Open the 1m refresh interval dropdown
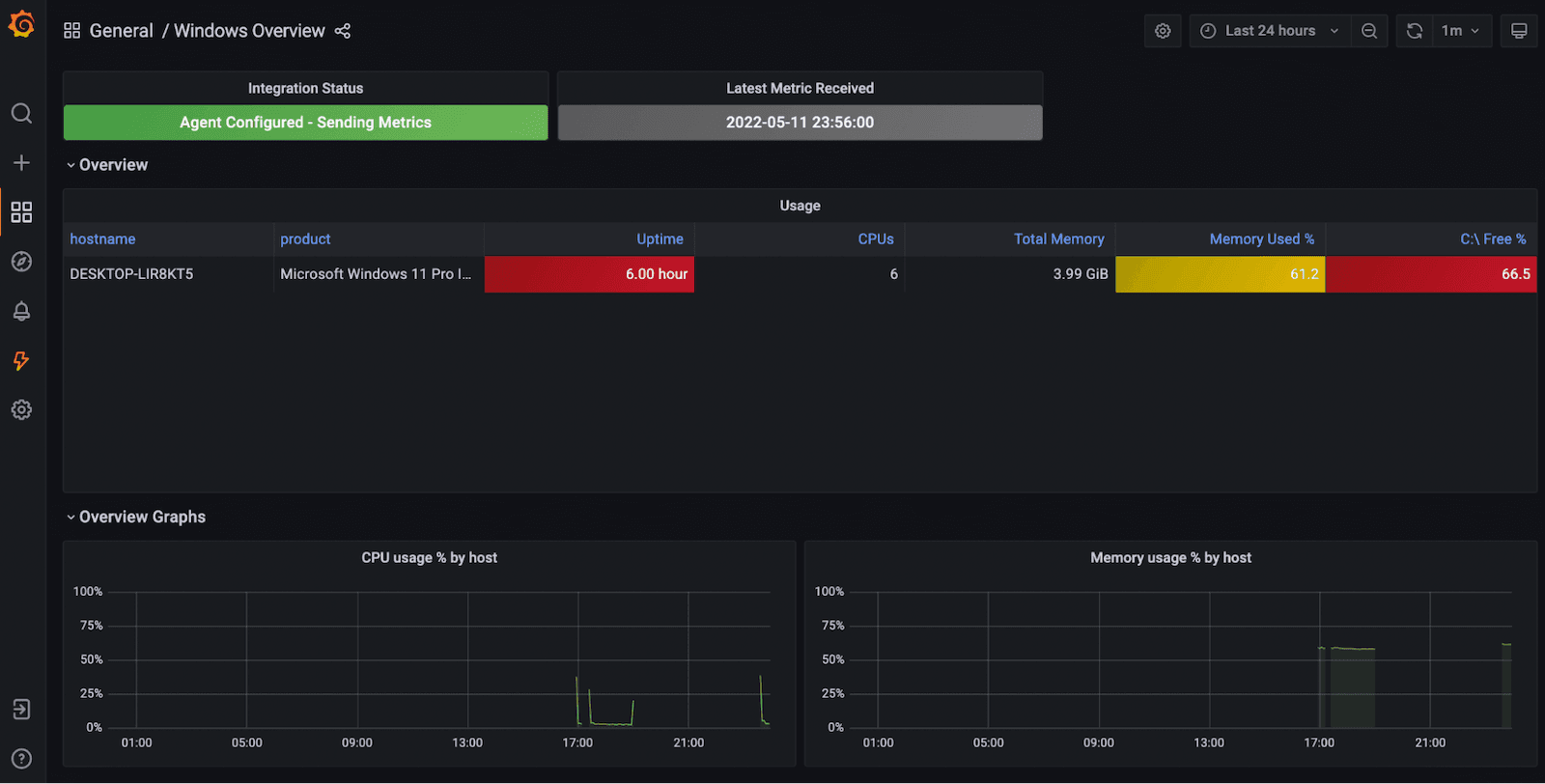Screen dimensions: 1545x784 pos(1461,31)
